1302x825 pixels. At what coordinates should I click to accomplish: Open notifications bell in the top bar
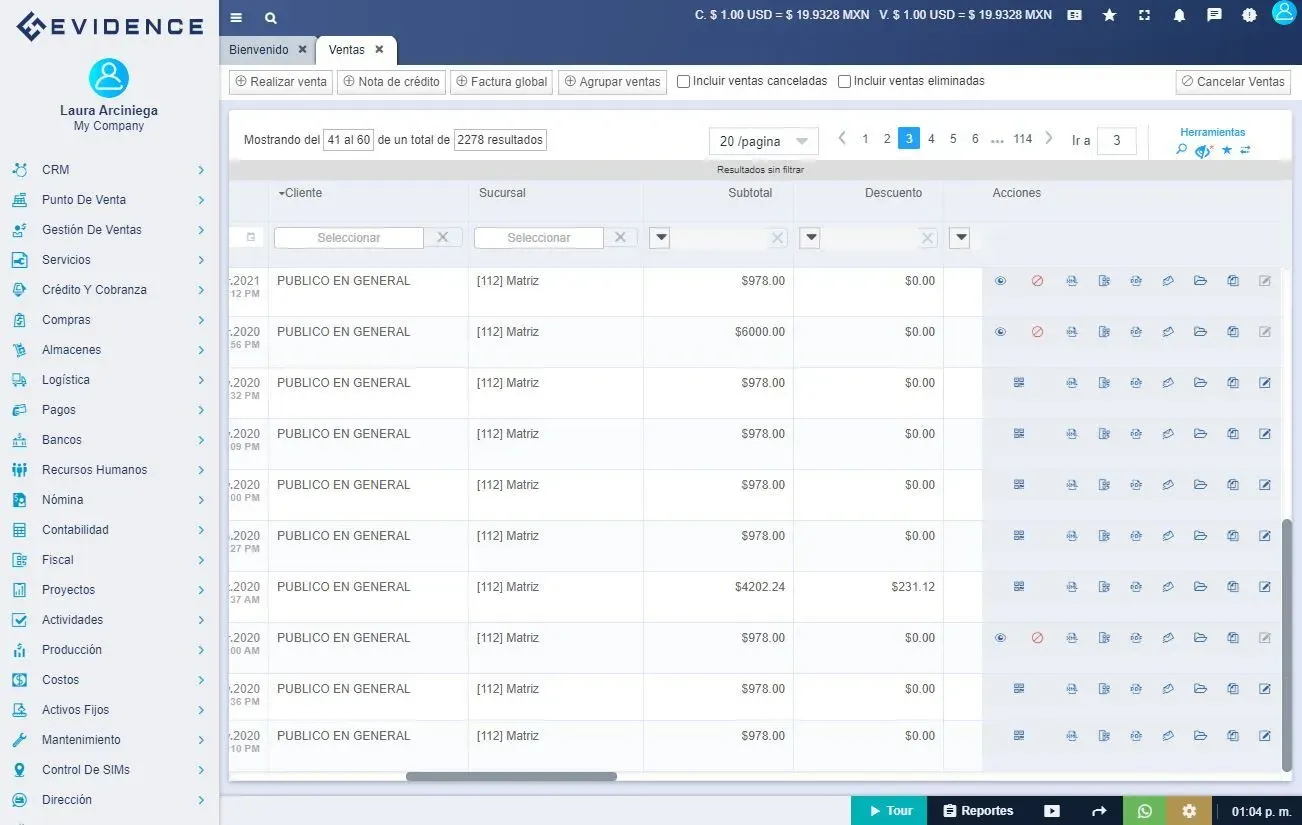[x=1179, y=15]
